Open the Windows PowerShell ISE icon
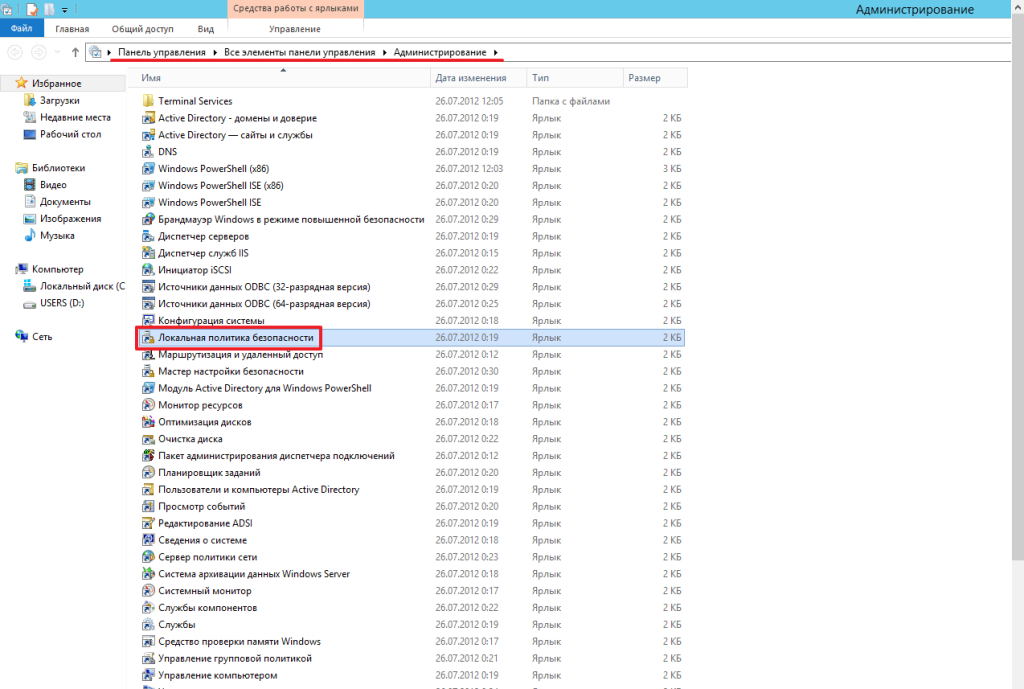This screenshot has width=1024, height=689. coord(148,202)
